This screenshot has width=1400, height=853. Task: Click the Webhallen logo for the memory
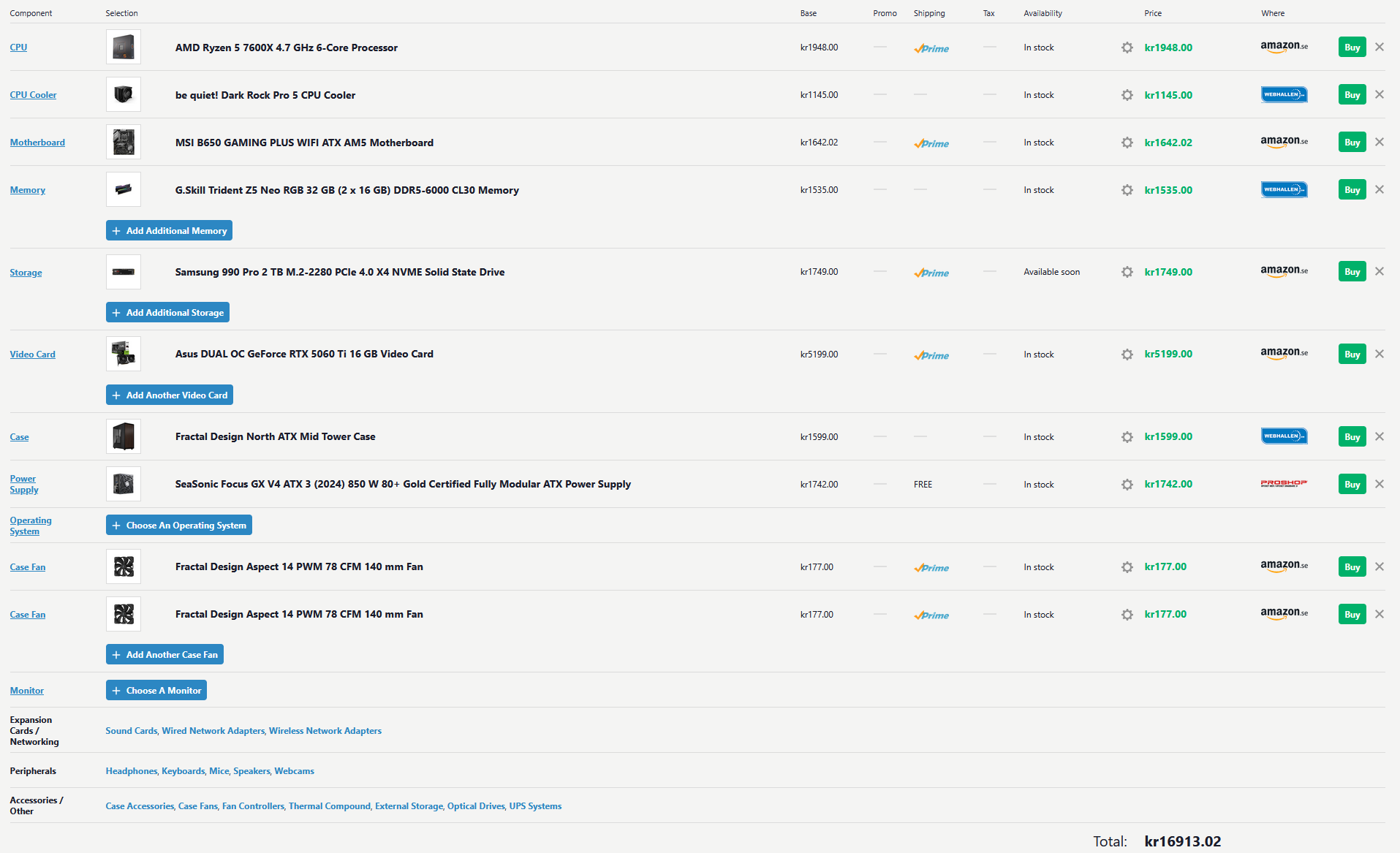pyautogui.click(x=1284, y=189)
